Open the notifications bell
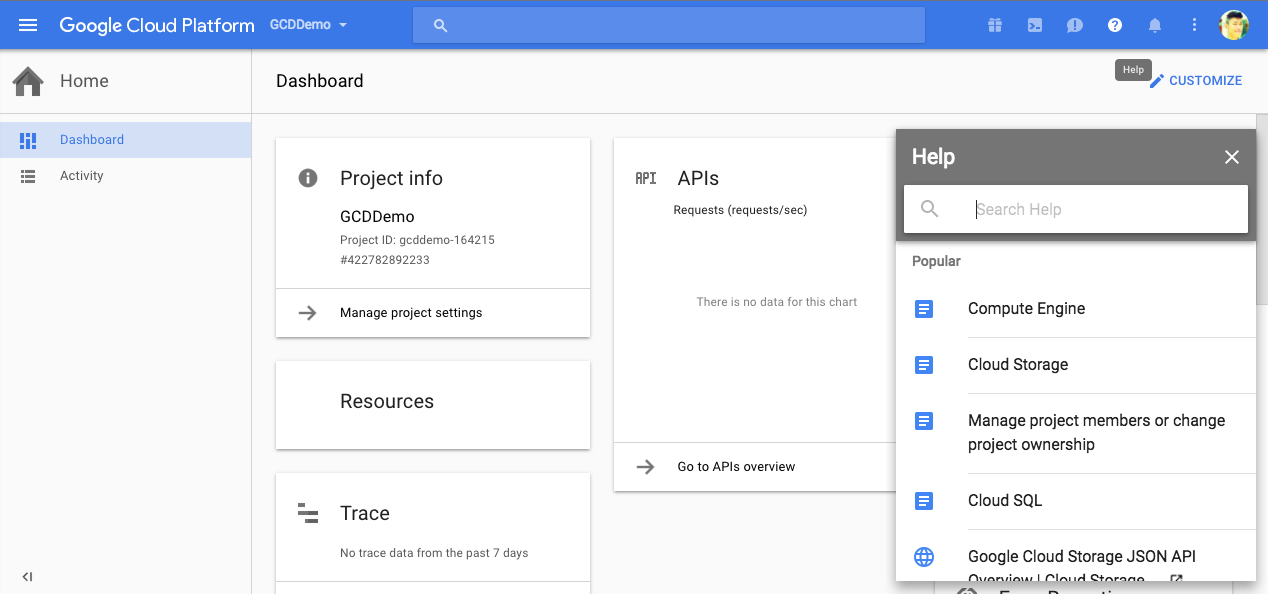This screenshot has height=594, width=1268. [1155, 25]
